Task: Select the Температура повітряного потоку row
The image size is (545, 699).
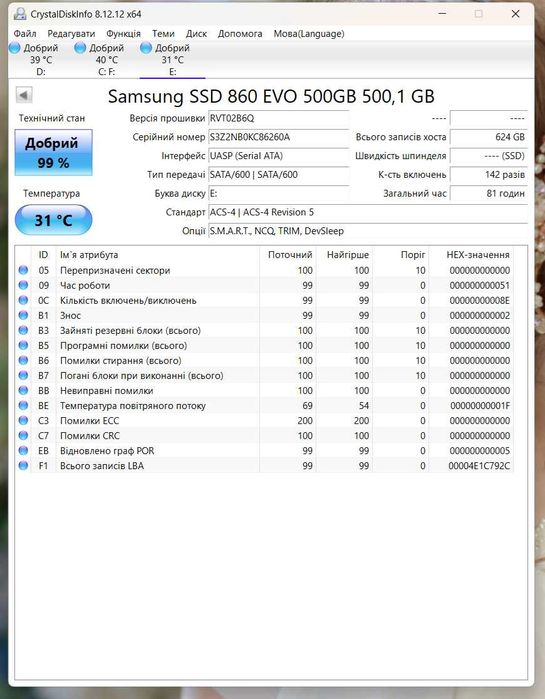Action: [265, 406]
